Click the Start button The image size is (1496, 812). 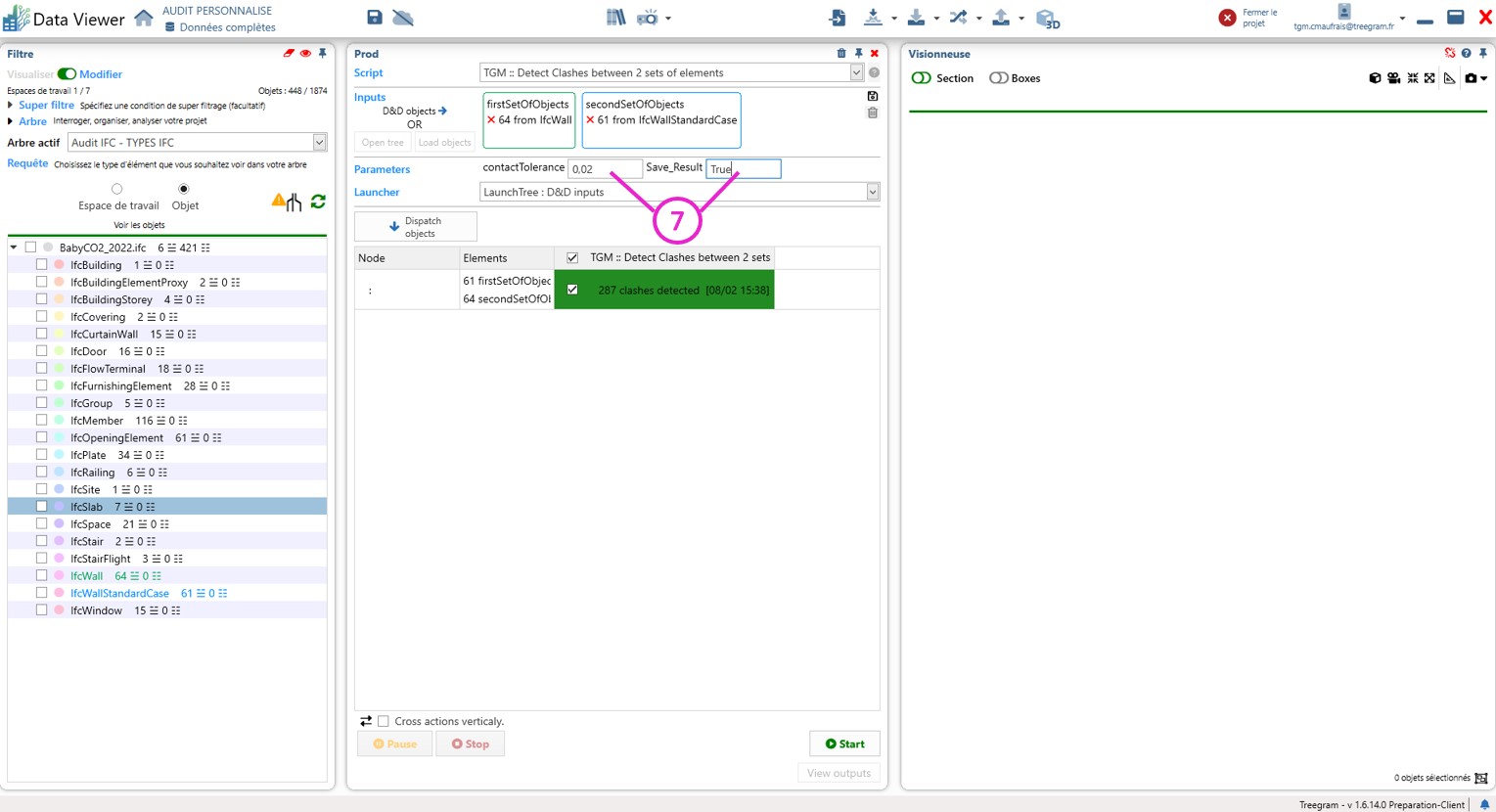pyautogui.click(x=844, y=744)
